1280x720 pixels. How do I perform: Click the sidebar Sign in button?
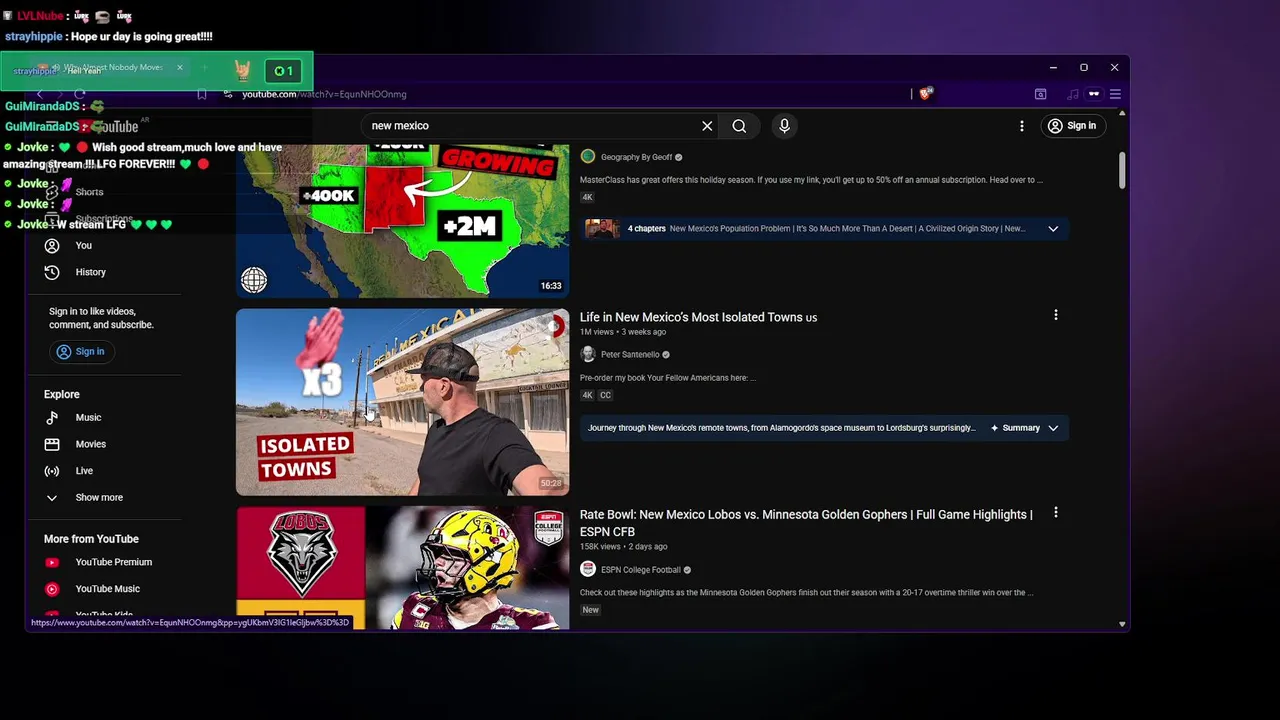click(x=81, y=352)
